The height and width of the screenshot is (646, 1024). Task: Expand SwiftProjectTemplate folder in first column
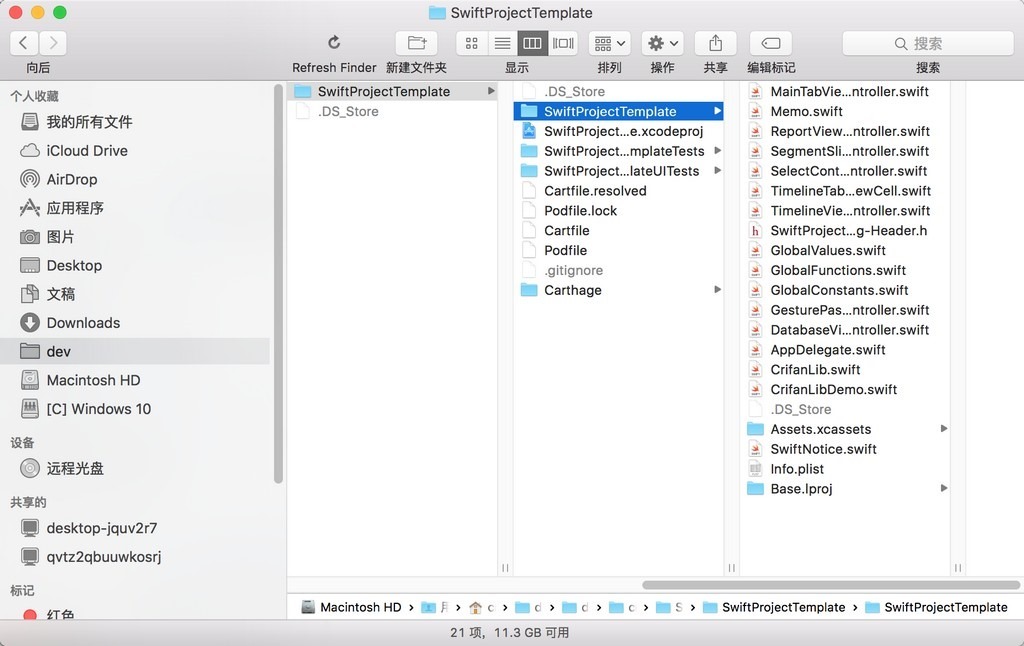pyautogui.click(x=490, y=91)
